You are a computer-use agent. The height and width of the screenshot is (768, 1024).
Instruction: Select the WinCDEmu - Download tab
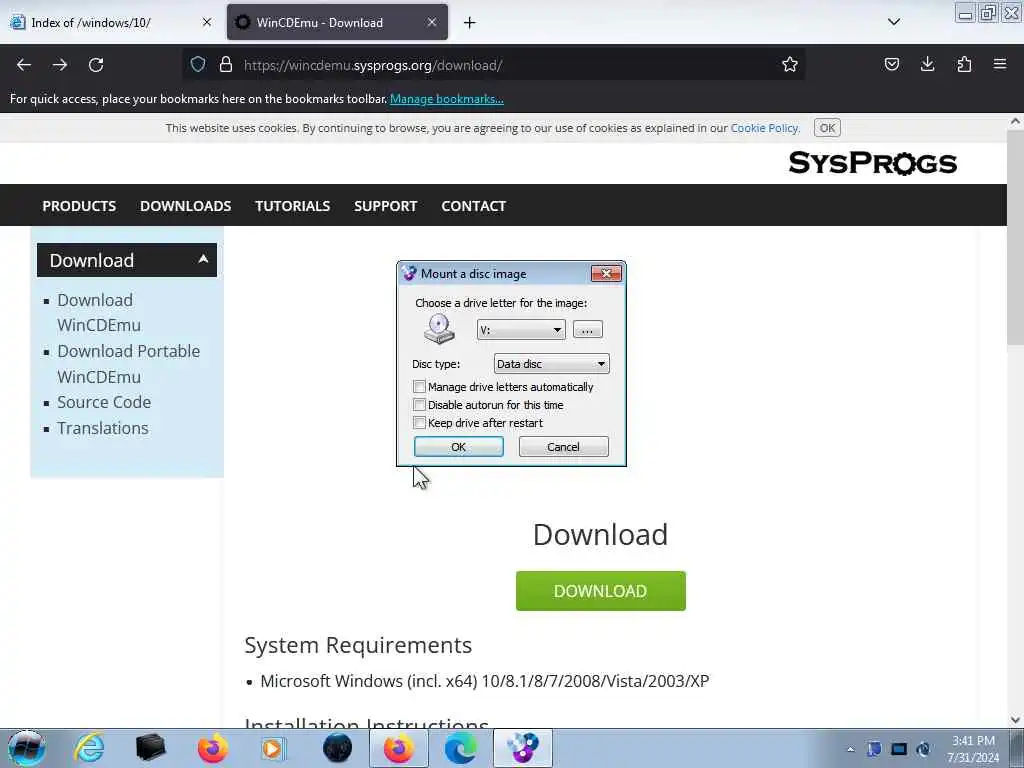pos(337,22)
